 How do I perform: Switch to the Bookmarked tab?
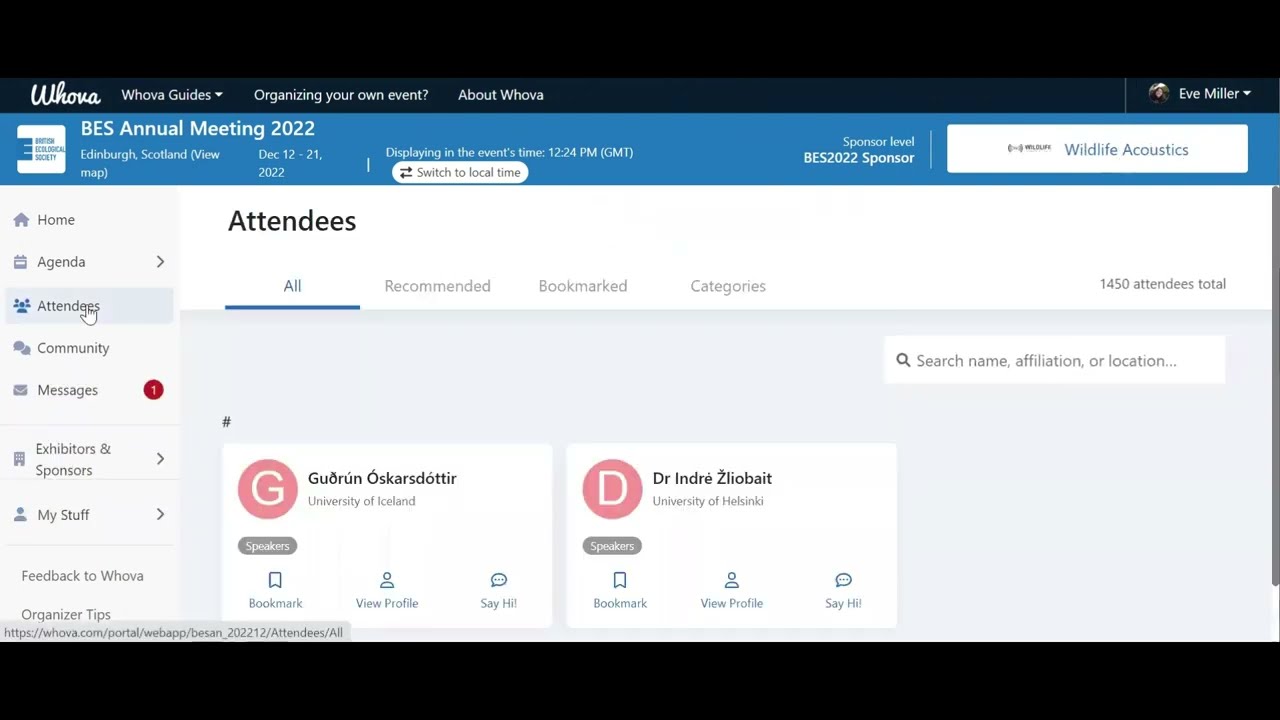coord(583,286)
